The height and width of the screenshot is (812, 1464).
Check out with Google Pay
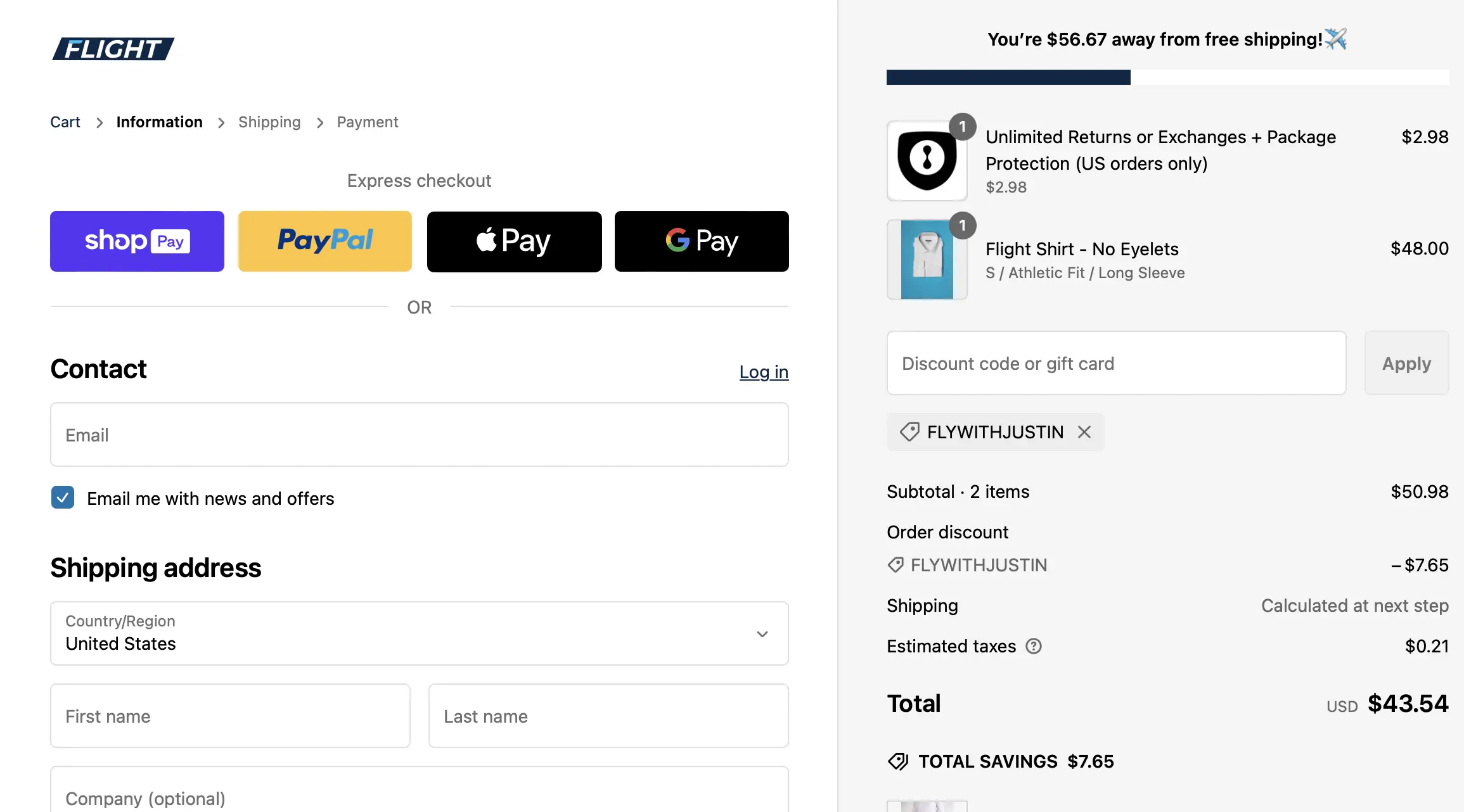pos(702,241)
